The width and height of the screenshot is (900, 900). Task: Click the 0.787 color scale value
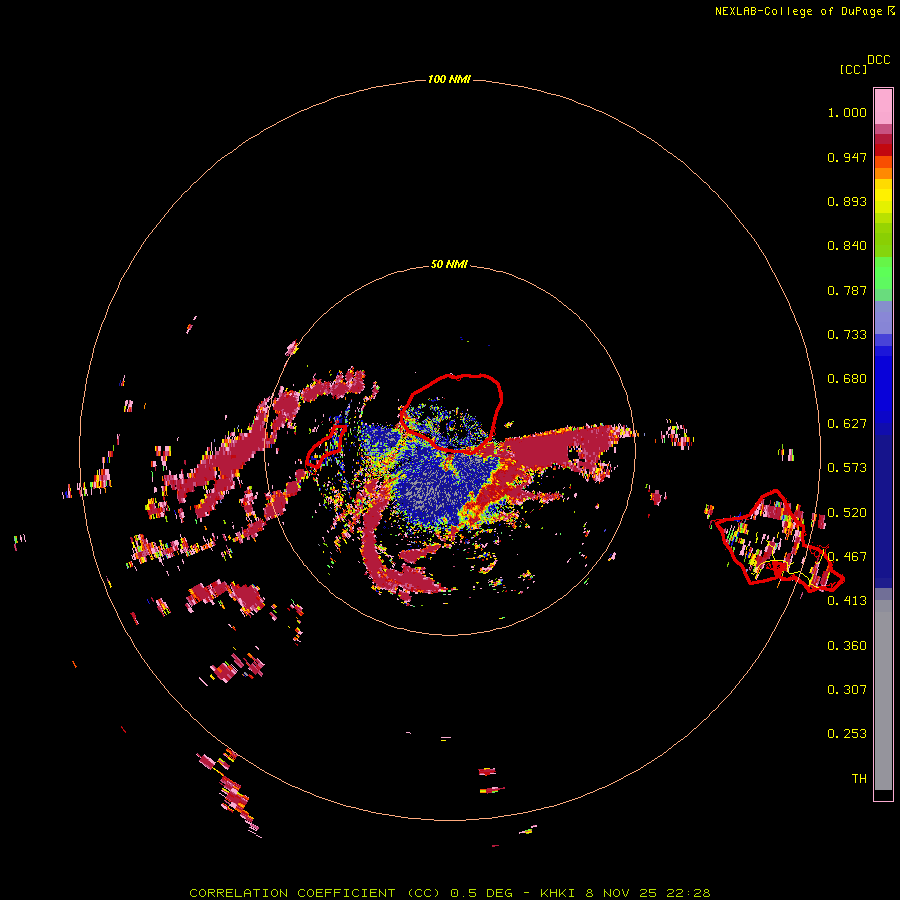[847, 290]
